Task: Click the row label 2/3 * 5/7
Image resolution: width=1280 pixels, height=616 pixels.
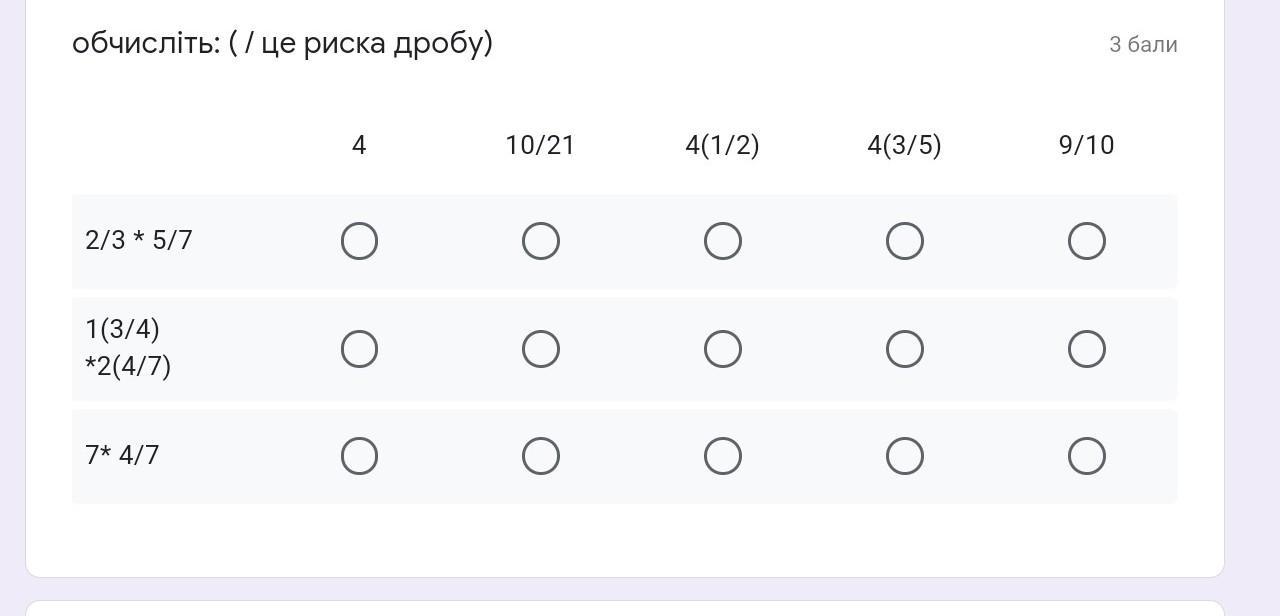Action: point(139,241)
